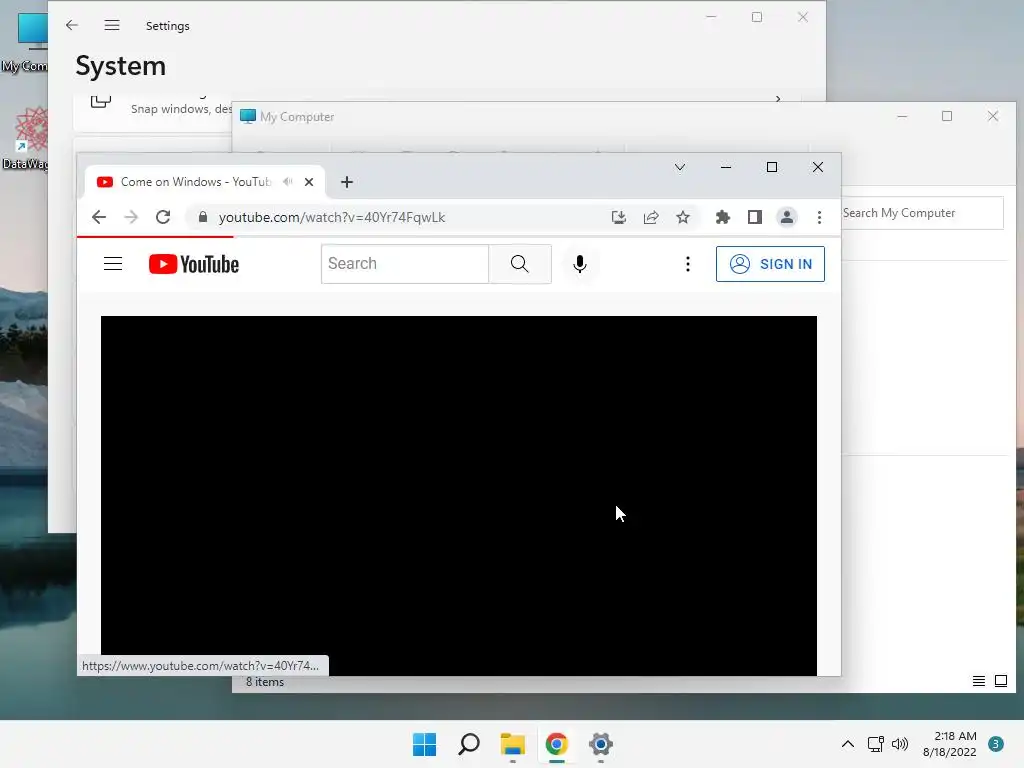The height and width of the screenshot is (768, 1024).
Task: Click the youtube.com address bar URL
Action: [x=332, y=217]
